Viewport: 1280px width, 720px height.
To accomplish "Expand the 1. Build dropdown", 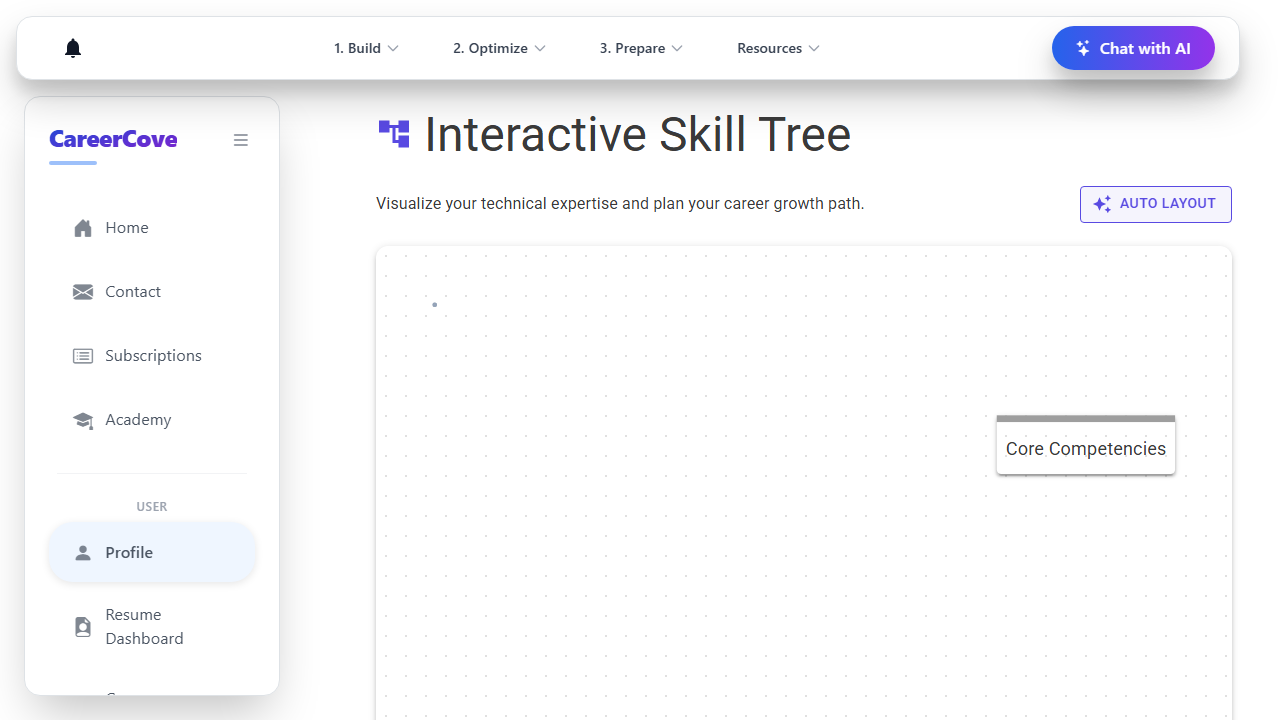I will coord(366,48).
